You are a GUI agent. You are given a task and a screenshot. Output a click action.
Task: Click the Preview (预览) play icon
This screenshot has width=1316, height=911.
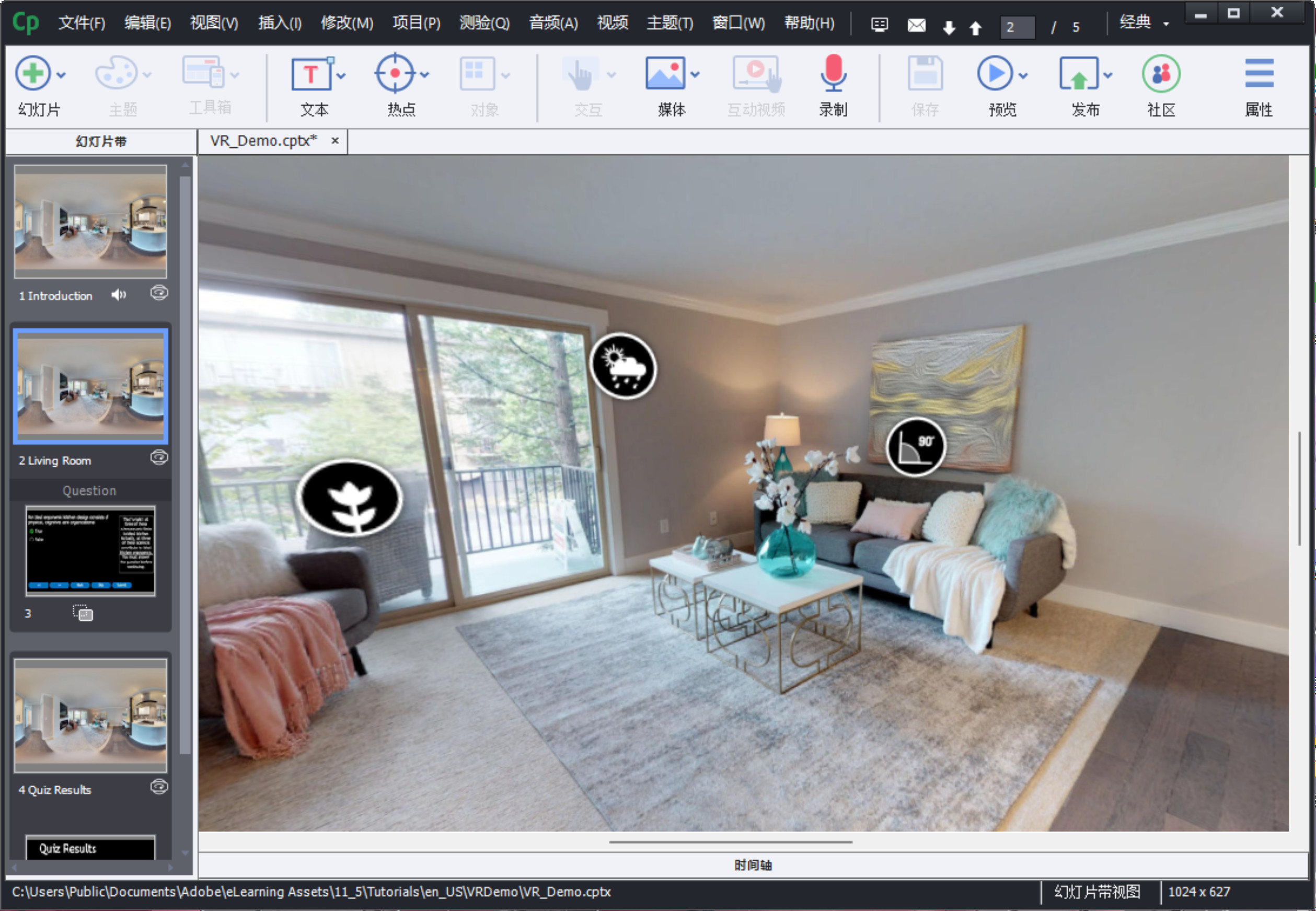(994, 74)
